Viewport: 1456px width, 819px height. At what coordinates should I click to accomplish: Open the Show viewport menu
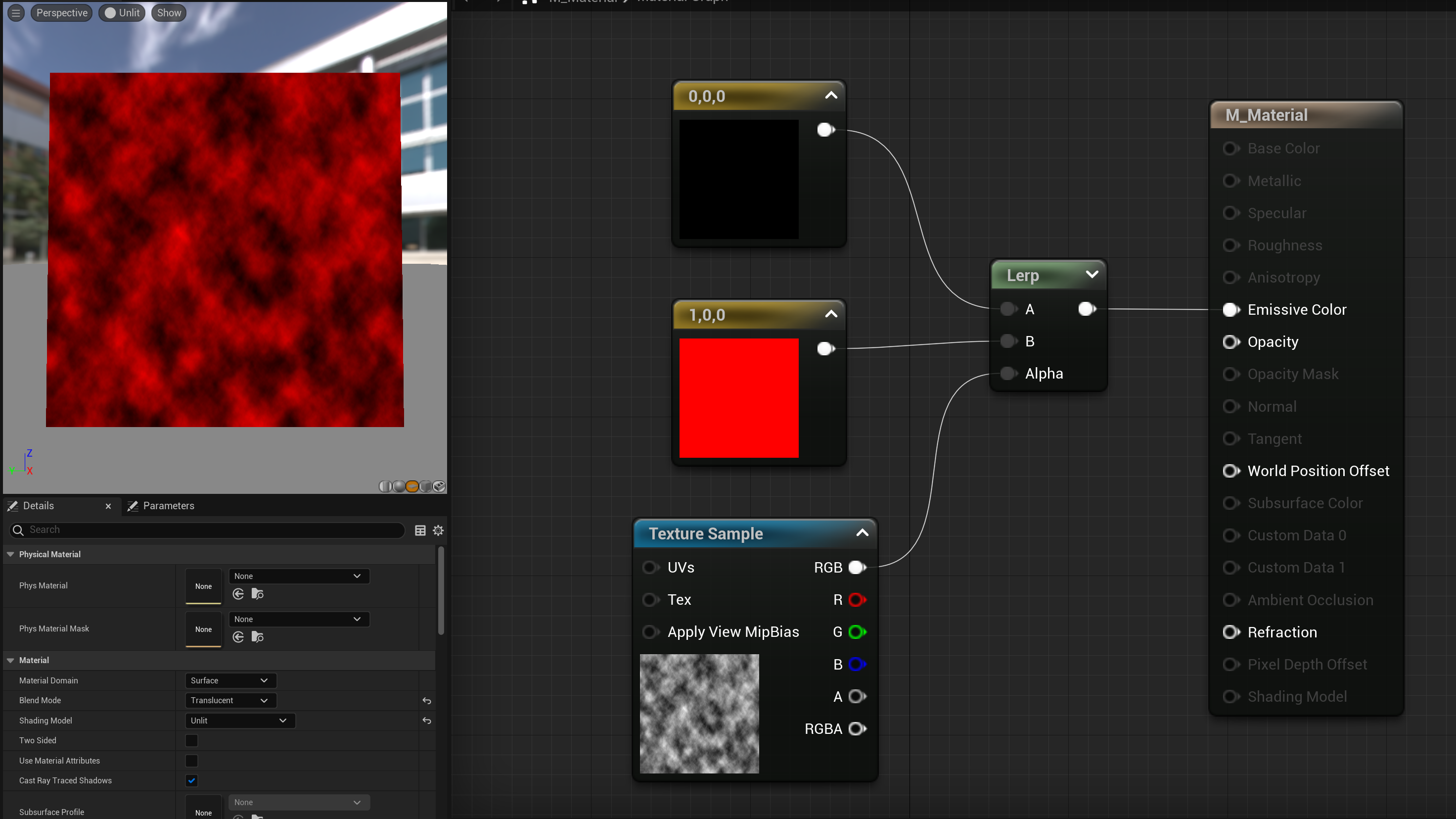coord(169,12)
